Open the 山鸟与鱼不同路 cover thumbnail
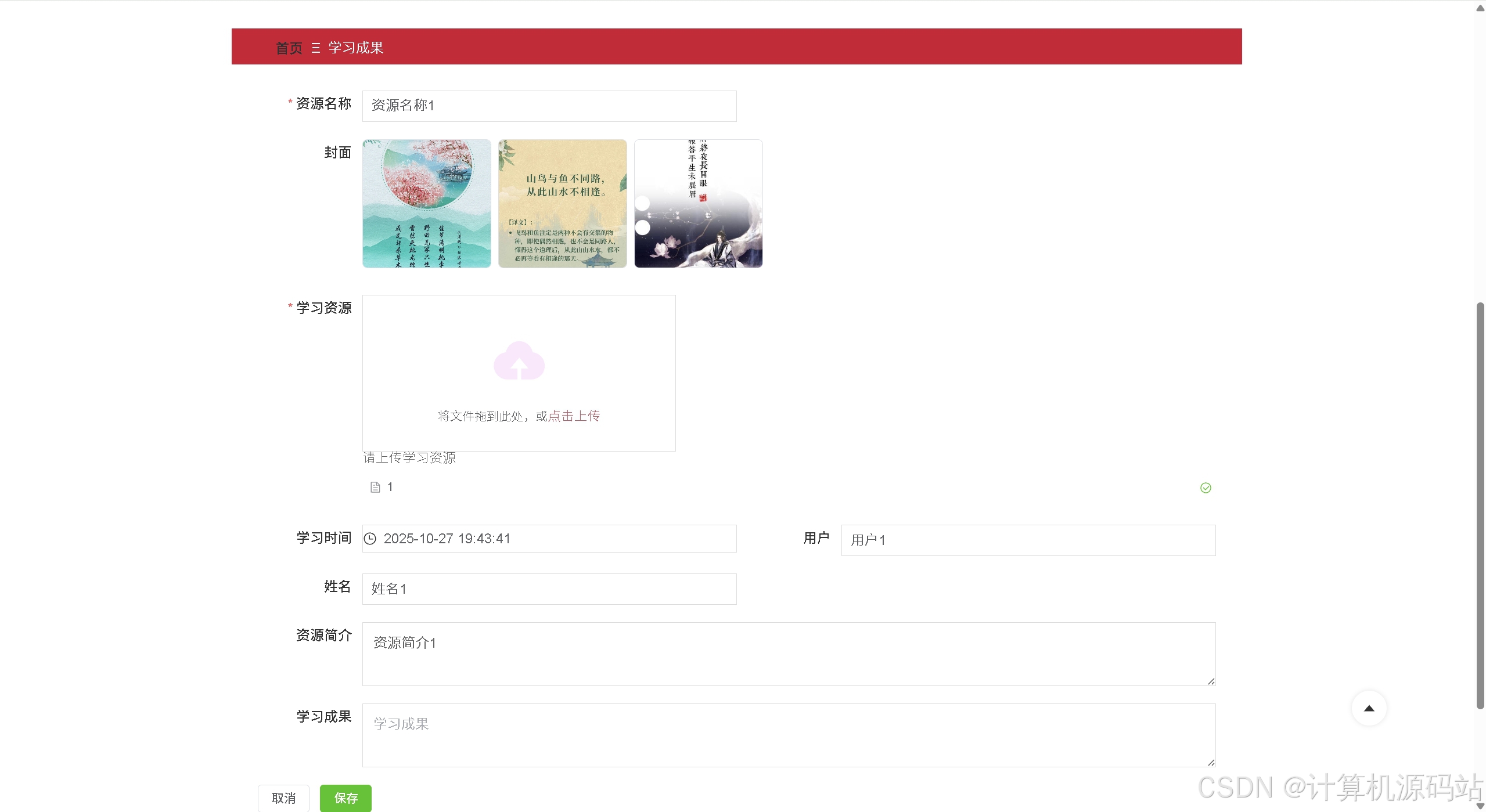This screenshot has height=812, width=1486. [x=562, y=203]
